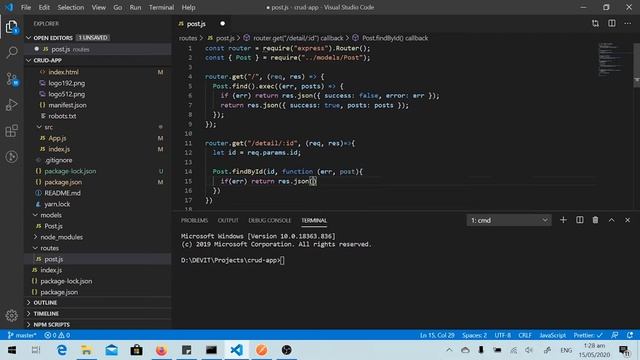Open the GitLens icon in activity bar
Viewport: 640px width, 360px height.
click(11, 157)
